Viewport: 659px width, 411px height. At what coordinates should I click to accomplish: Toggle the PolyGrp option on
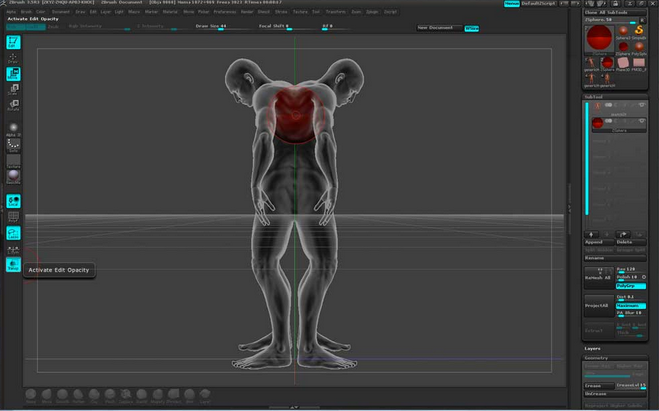tap(630, 286)
